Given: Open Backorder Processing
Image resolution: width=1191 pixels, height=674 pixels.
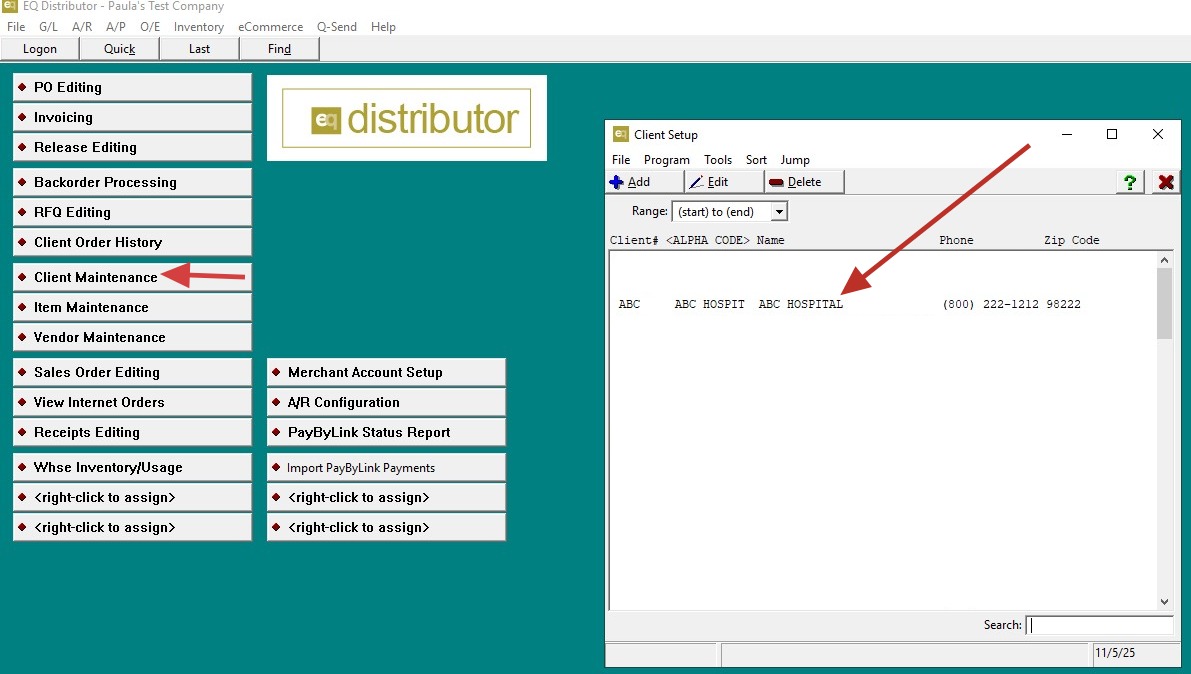Looking at the screenshot, I should click(132, 182).
